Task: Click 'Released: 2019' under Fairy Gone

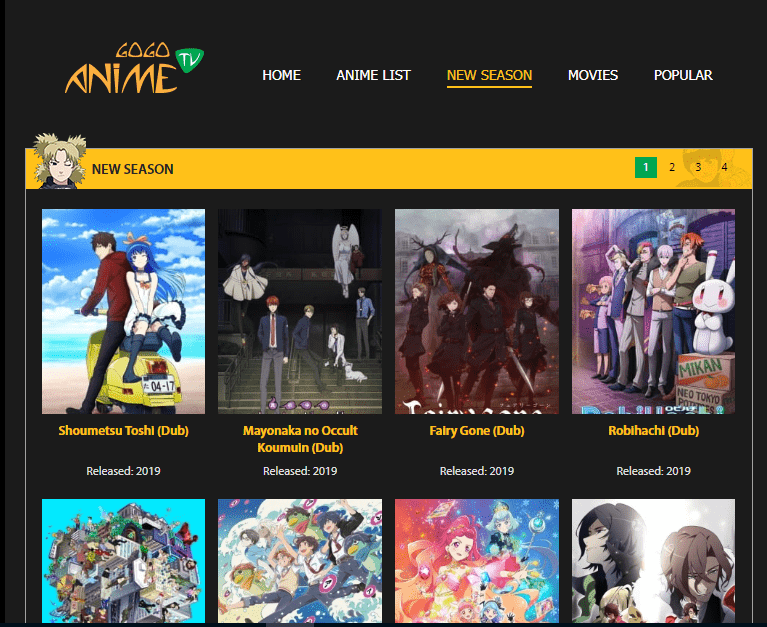Action: point(477,471)
